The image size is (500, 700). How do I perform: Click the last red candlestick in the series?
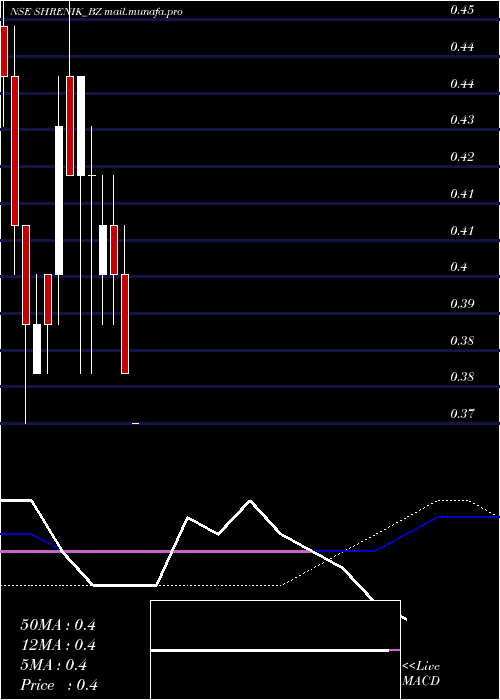(x=125, y=324)
